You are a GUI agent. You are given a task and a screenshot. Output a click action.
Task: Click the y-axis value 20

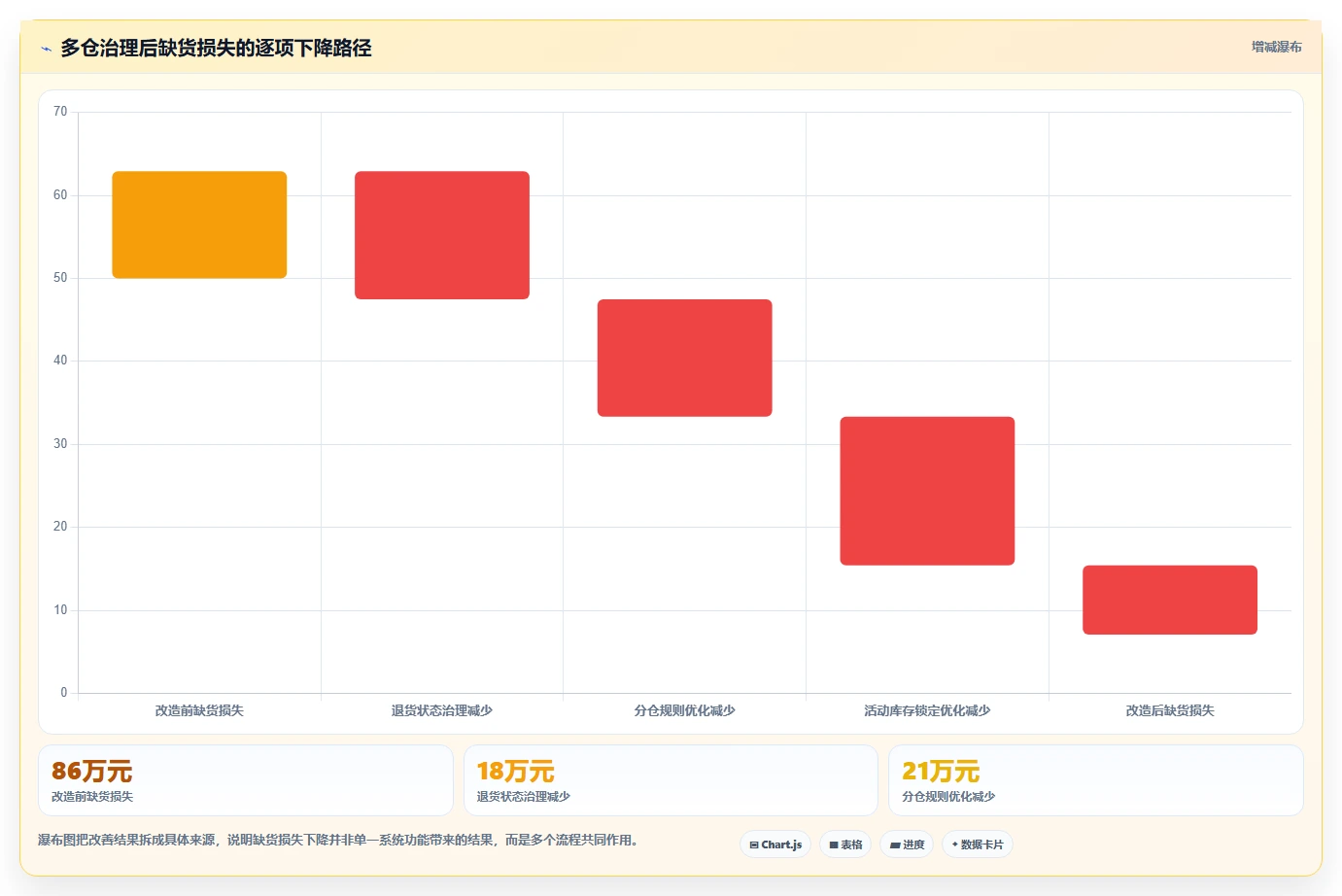pos(60,527)
